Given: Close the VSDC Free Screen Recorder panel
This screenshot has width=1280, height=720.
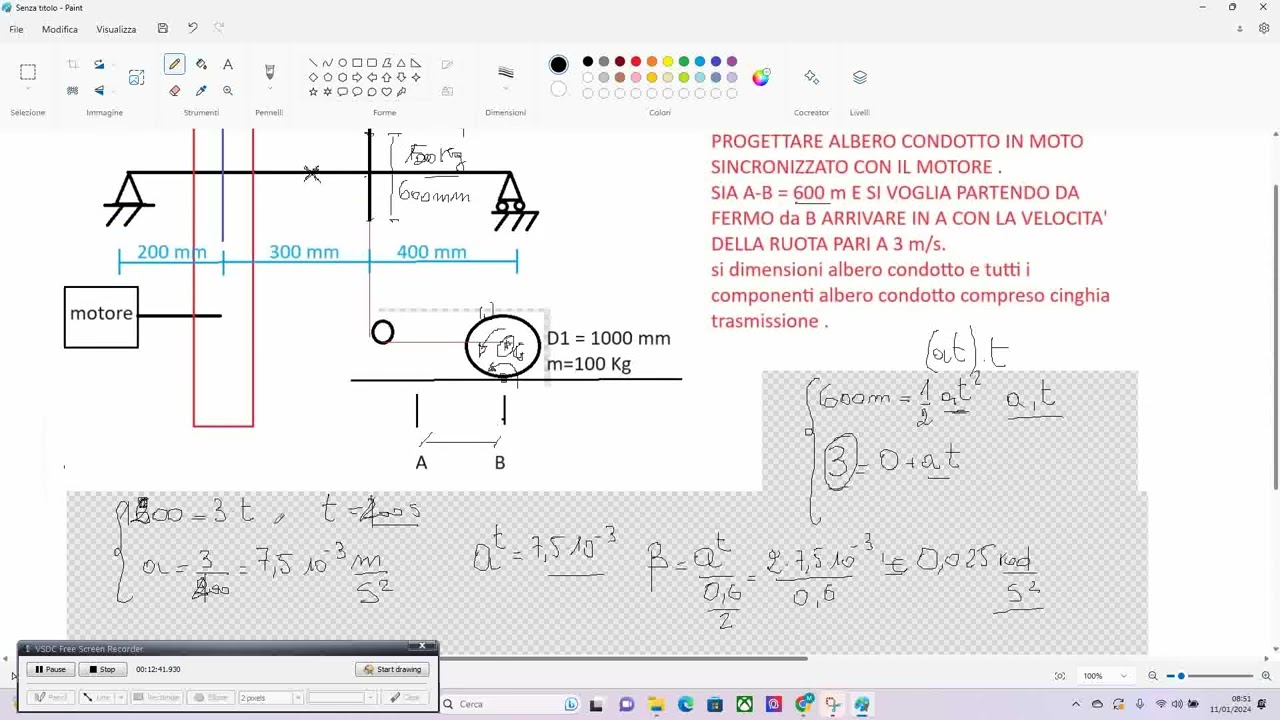Looking at the screenshot, I should [x=423, y=647].
